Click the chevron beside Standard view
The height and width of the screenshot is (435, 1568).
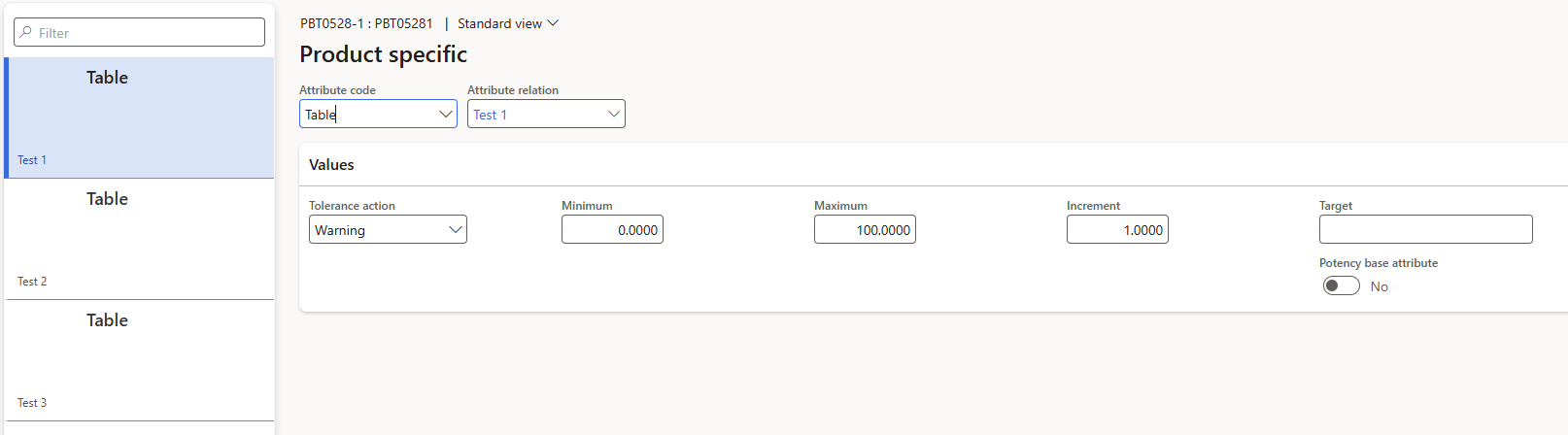pos(553,23)
